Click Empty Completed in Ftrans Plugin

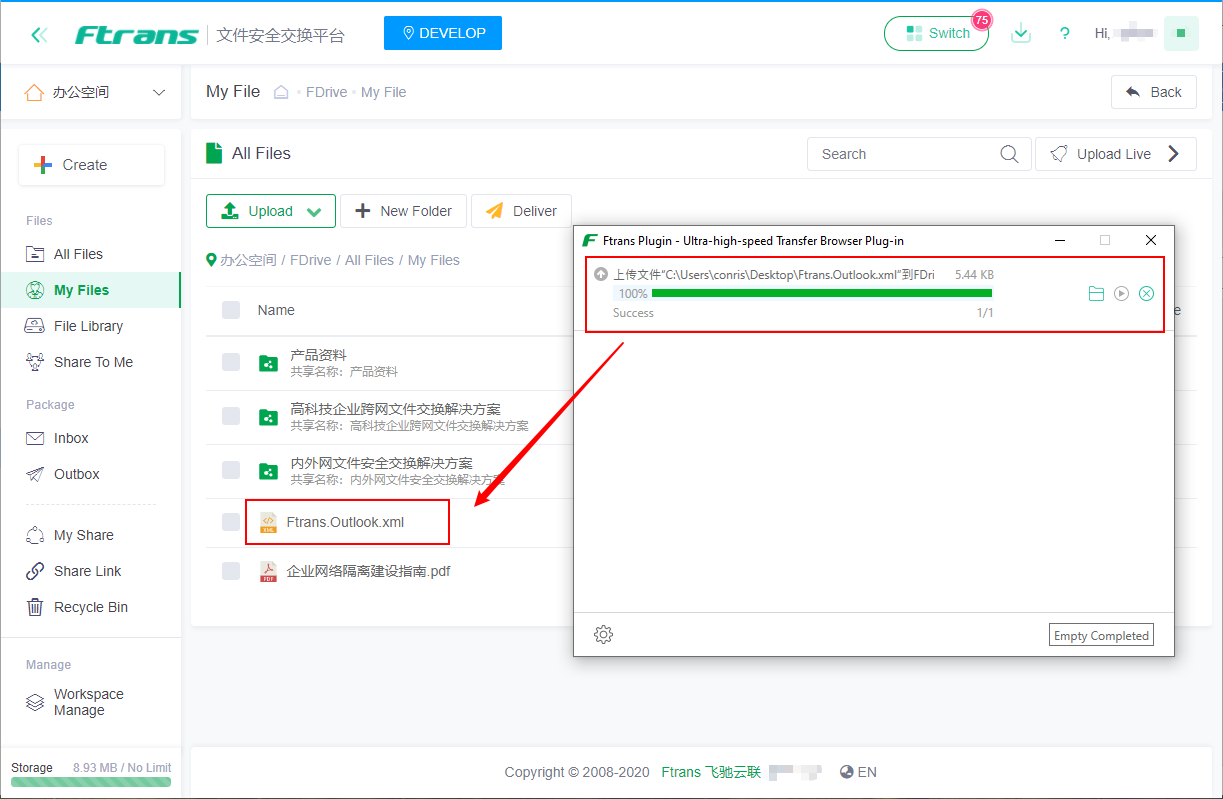1101,635
